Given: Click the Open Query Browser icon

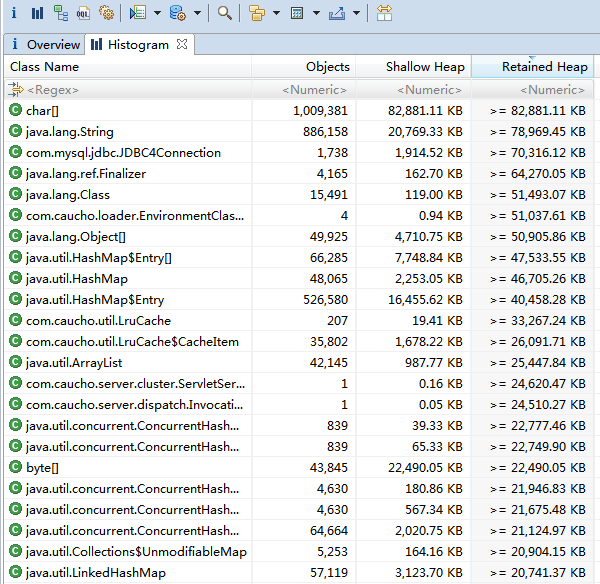Looking at the screenshot, I should pos(178,13).
